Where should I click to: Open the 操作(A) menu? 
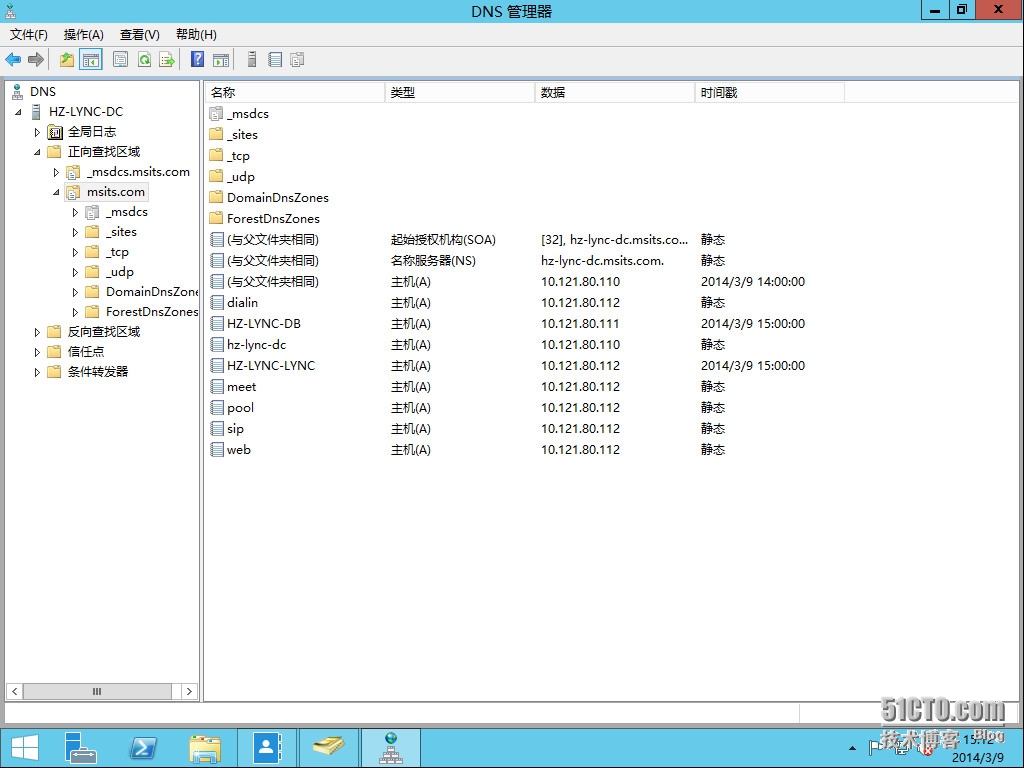click(x=84, y=35)
